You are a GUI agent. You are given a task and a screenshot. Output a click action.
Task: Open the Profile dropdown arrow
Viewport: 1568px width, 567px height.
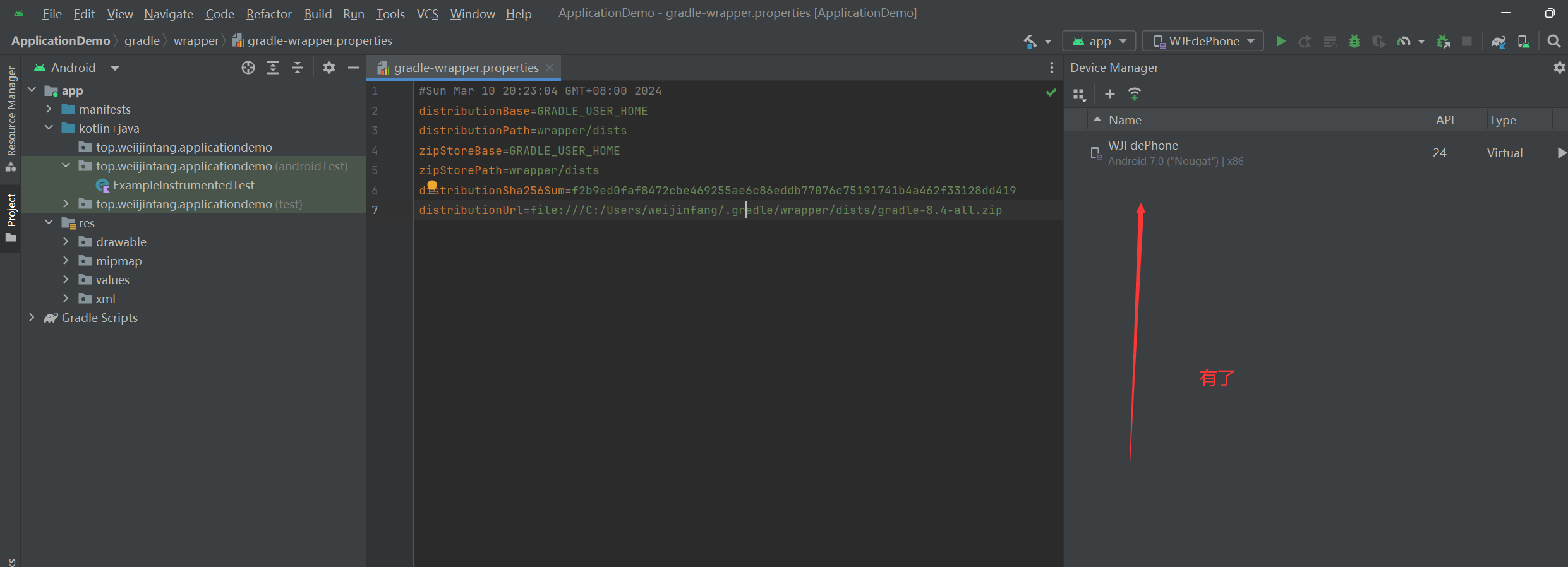coord(1421,42)
